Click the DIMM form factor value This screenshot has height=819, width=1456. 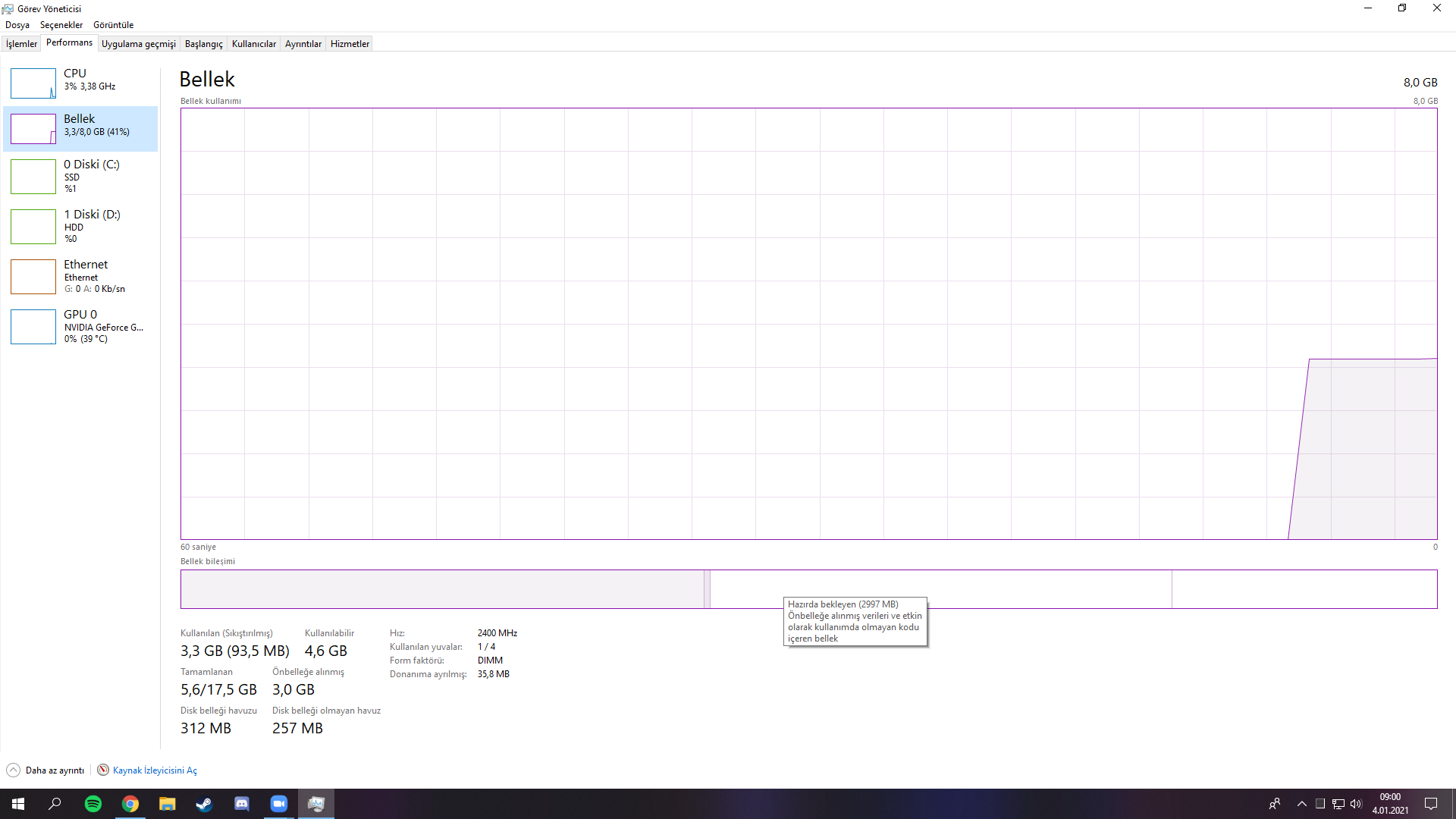point(490,661)
